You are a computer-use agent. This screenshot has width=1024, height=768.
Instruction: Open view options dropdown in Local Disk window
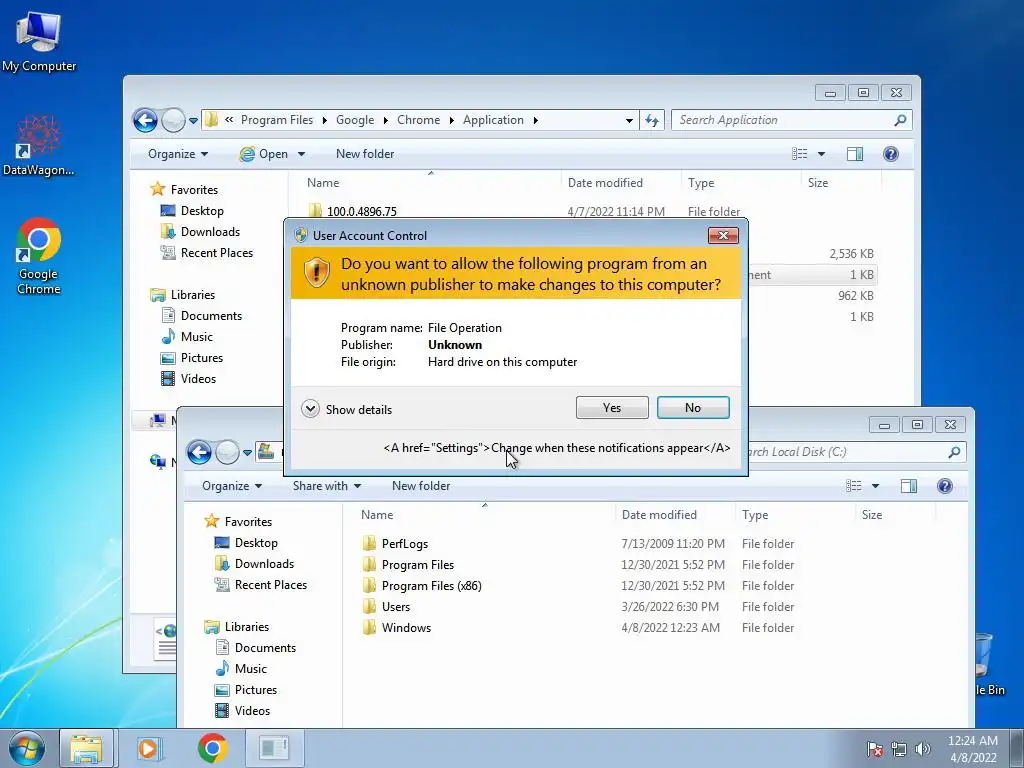(876, 486)
